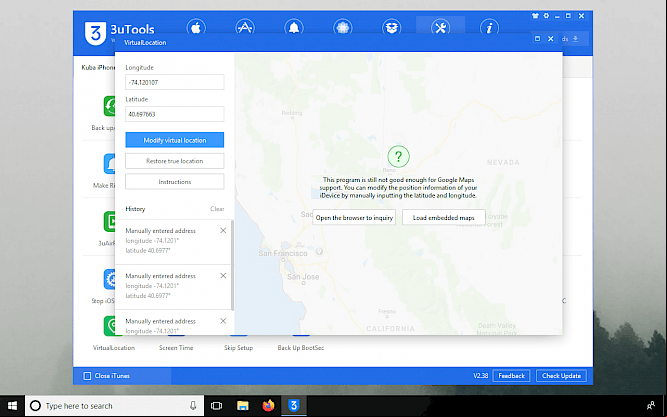
Task: Open the iDevice Apple tab icon
Action: (196, 28)
